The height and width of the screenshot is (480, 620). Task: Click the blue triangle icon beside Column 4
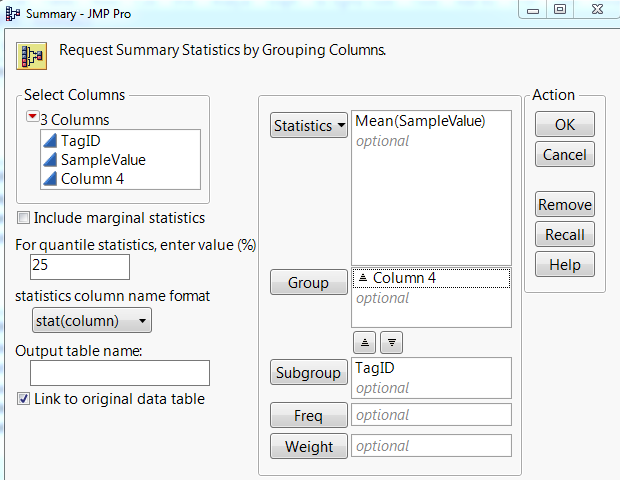tap(49, 179)
